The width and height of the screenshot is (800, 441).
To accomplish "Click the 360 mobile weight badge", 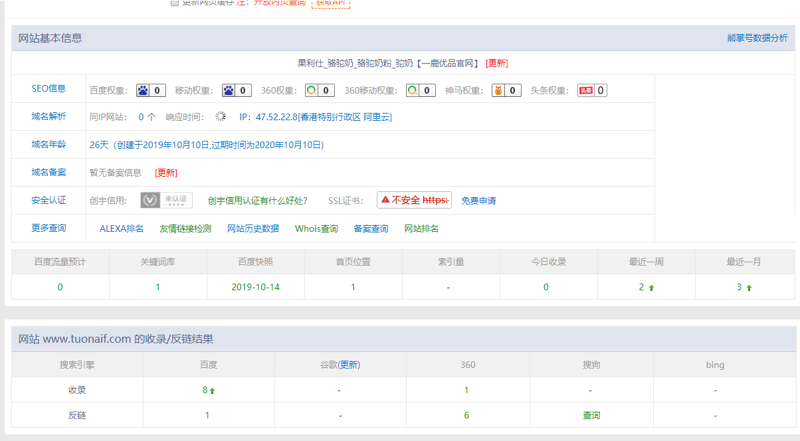I will coord(420,90).
